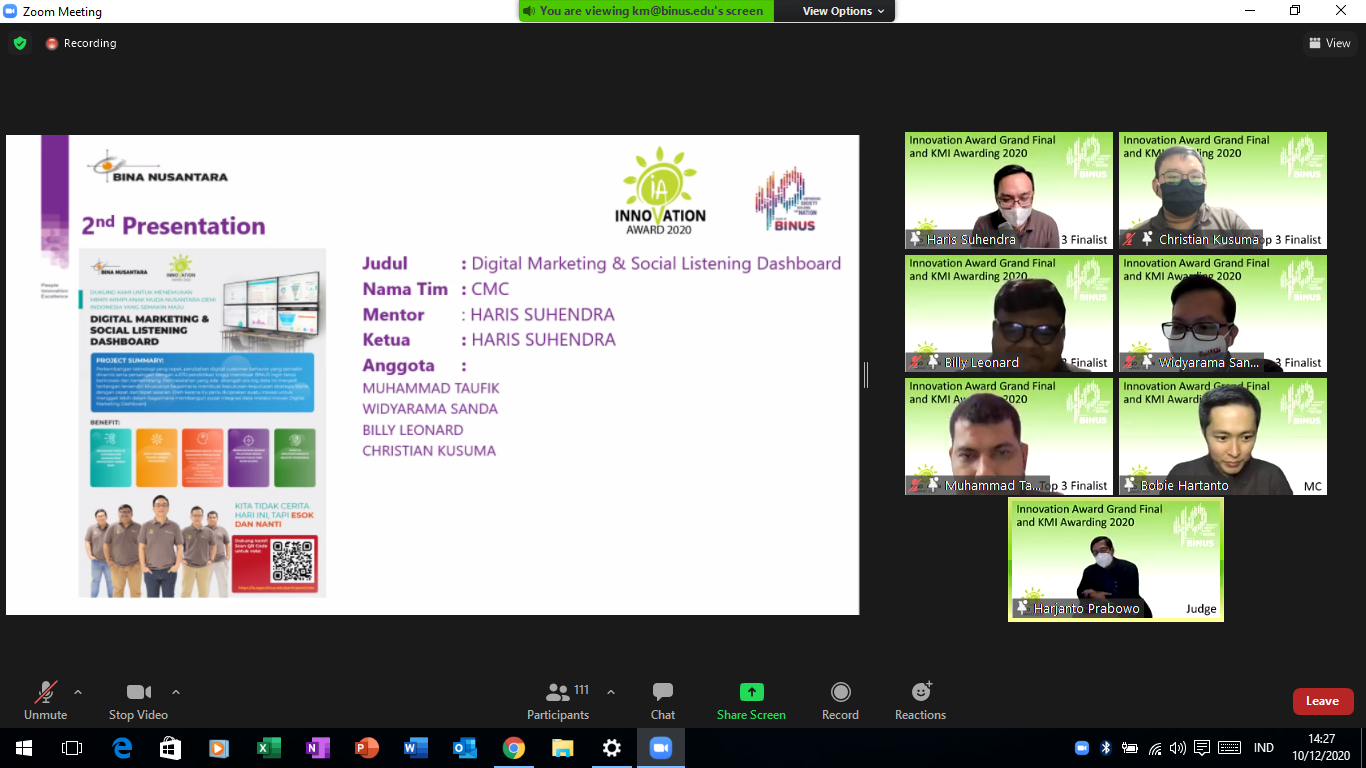This screenshot has width=1366, height=768.
Task: Open the Action Center notifications icon
Action: coord(1202,748)
